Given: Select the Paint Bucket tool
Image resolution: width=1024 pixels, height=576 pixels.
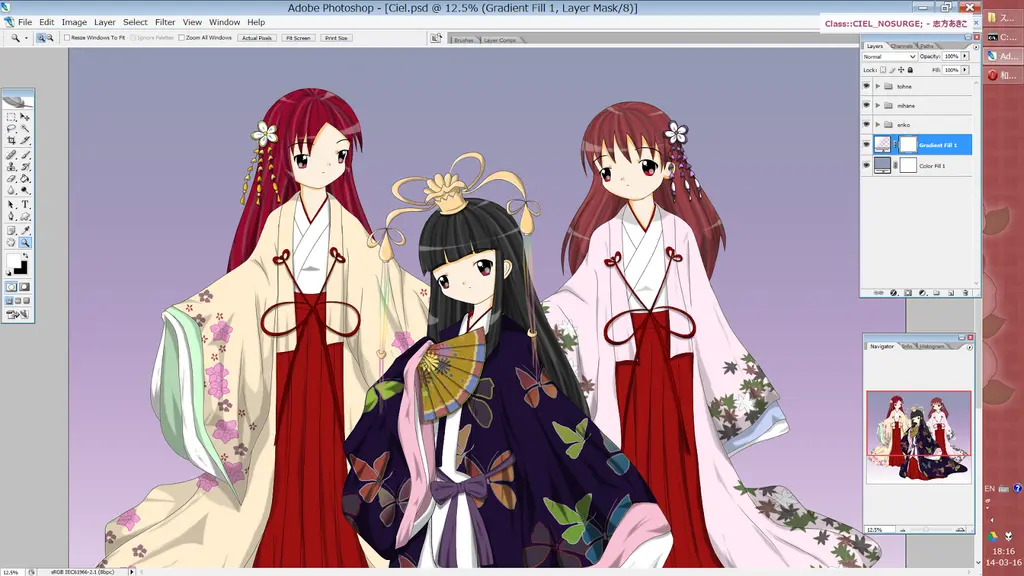Looking at the screenshot, I should tap(25, 178).
